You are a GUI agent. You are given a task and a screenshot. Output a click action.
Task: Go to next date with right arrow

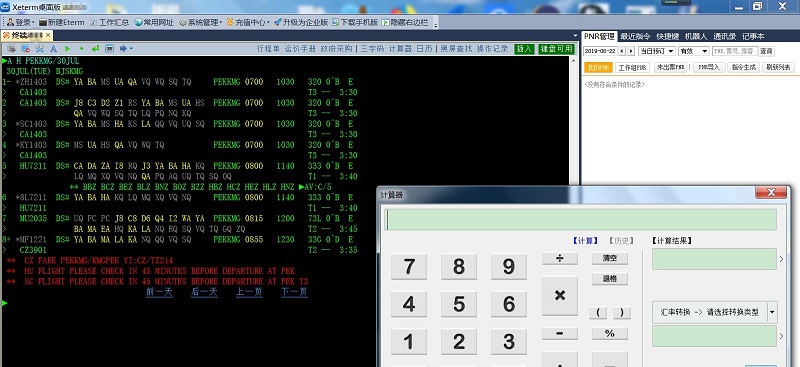click(x=631, y=51)
